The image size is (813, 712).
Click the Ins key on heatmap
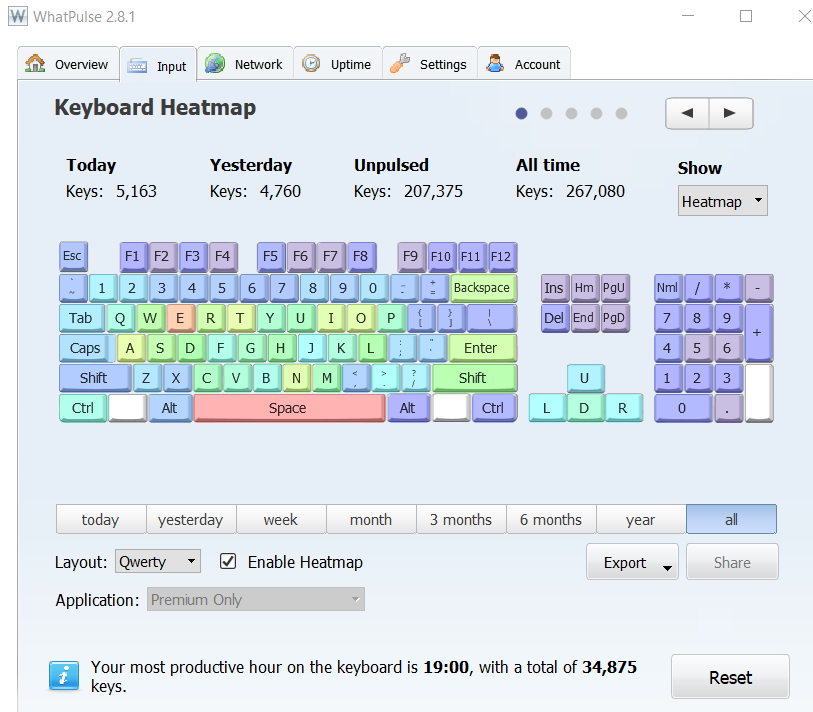[554, 288]
